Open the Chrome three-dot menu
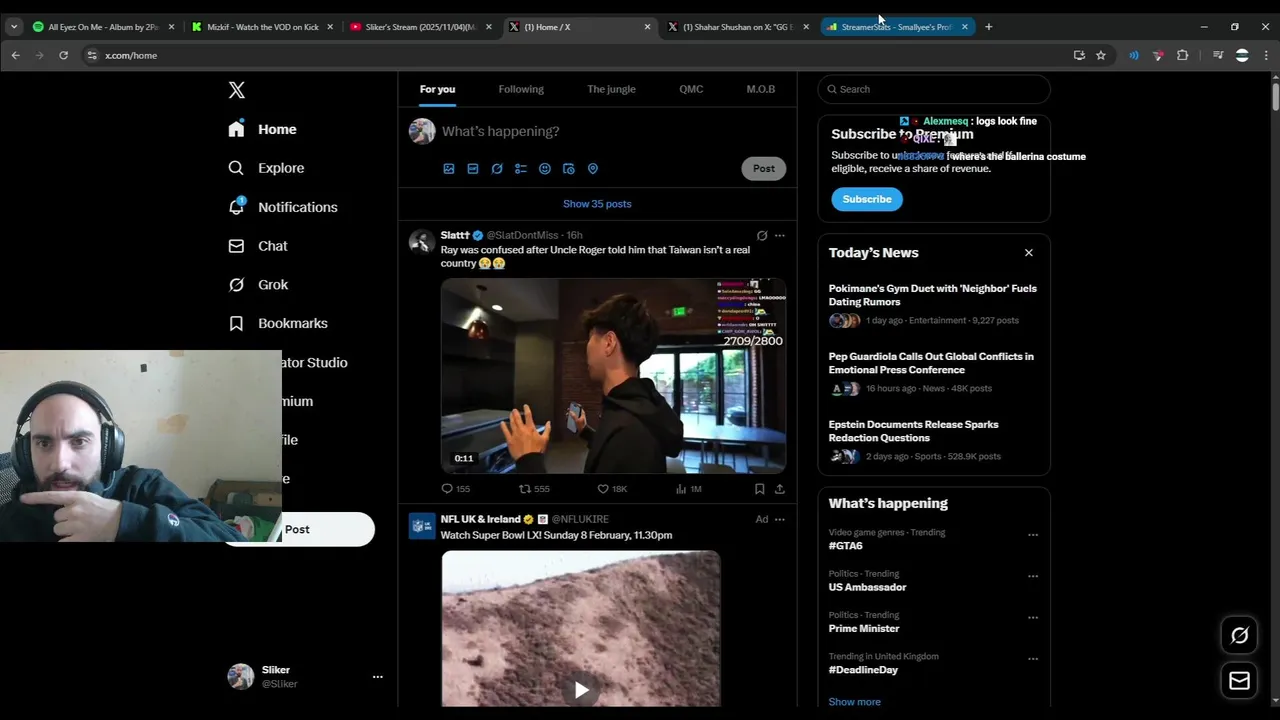 pyautogui.click(x=1266, y=55)
